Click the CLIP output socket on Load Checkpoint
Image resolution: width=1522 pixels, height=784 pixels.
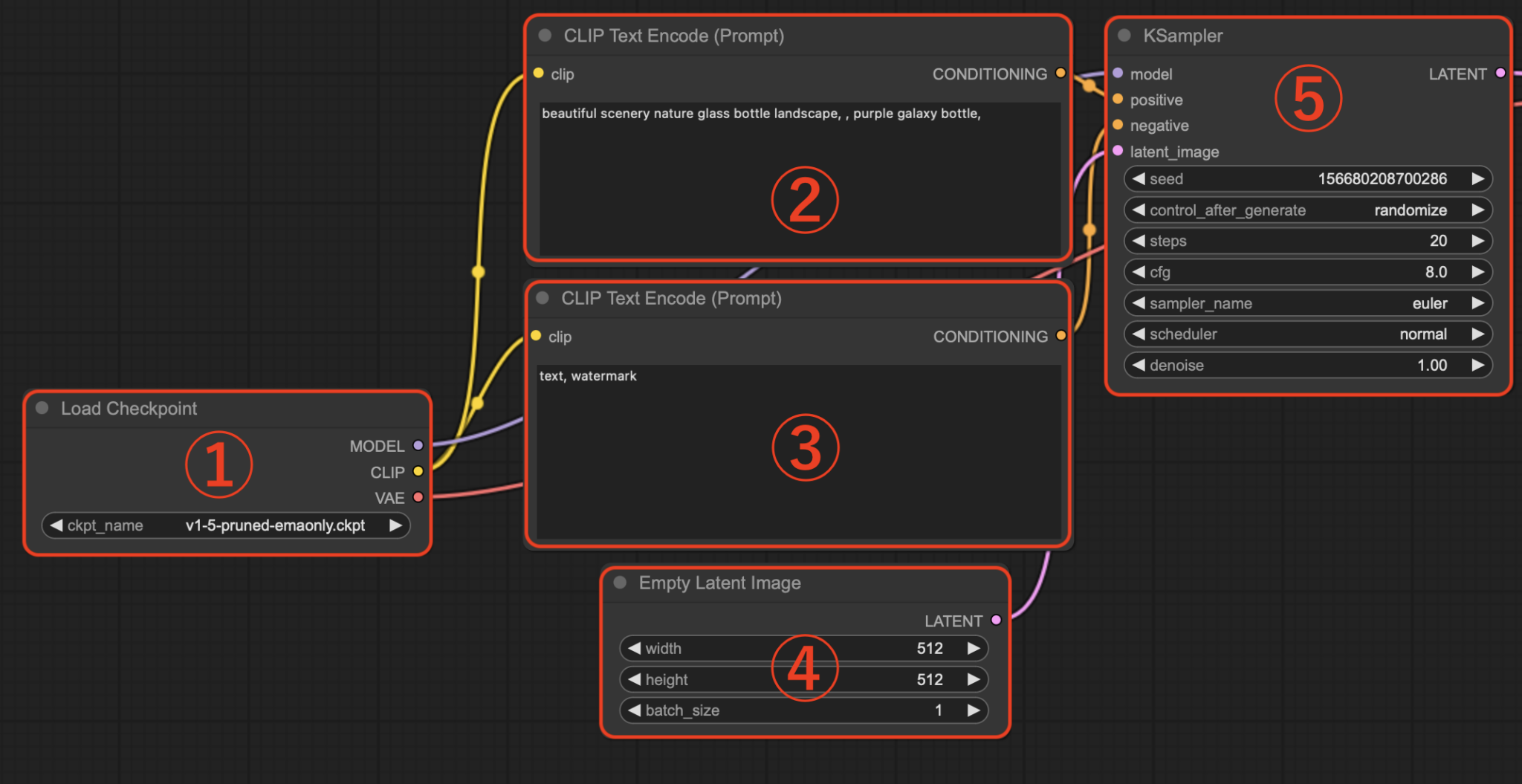pos(418,471)
